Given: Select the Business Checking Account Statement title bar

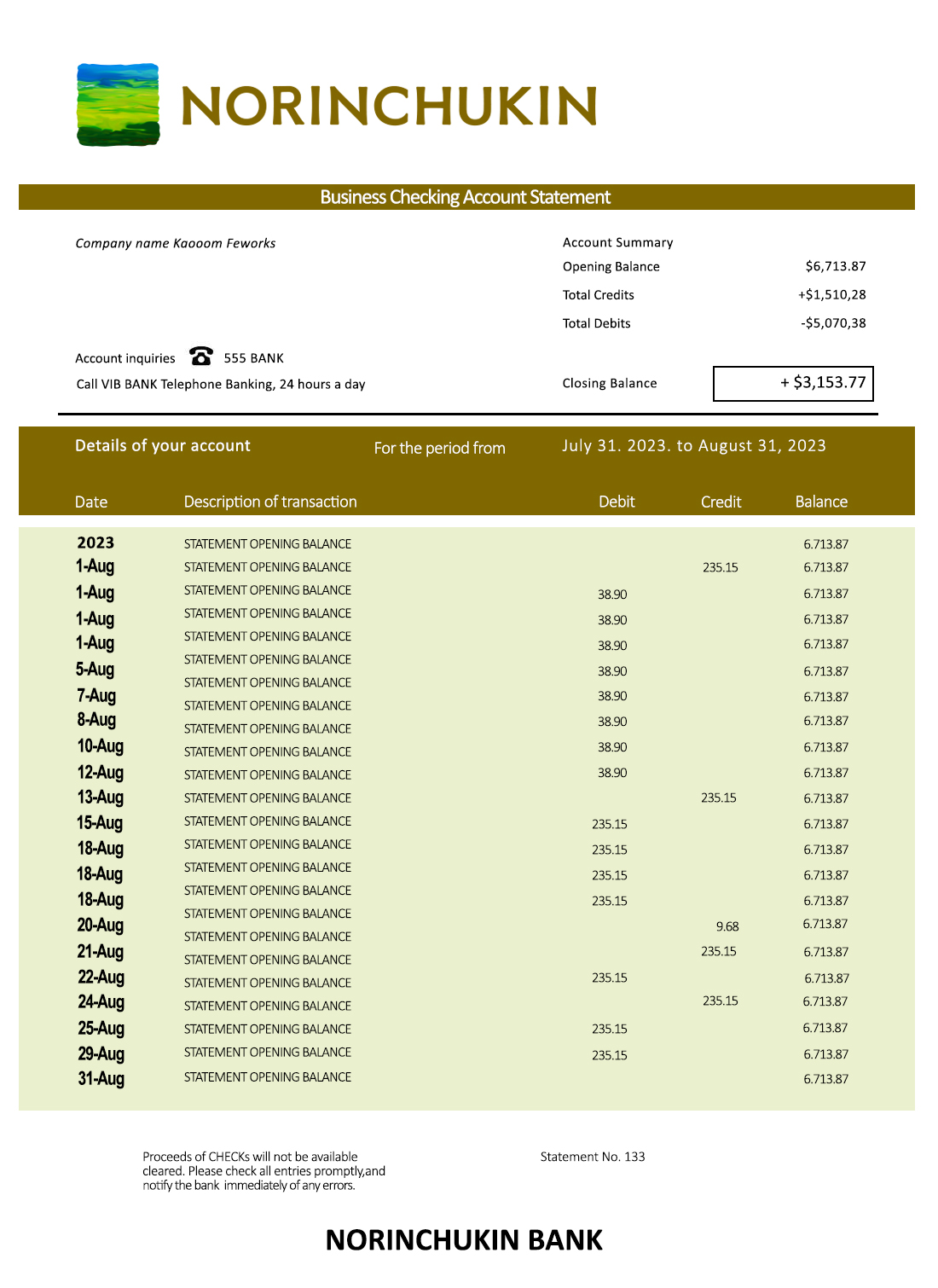Looking at the screenshot, I should [x=466, y=197].
